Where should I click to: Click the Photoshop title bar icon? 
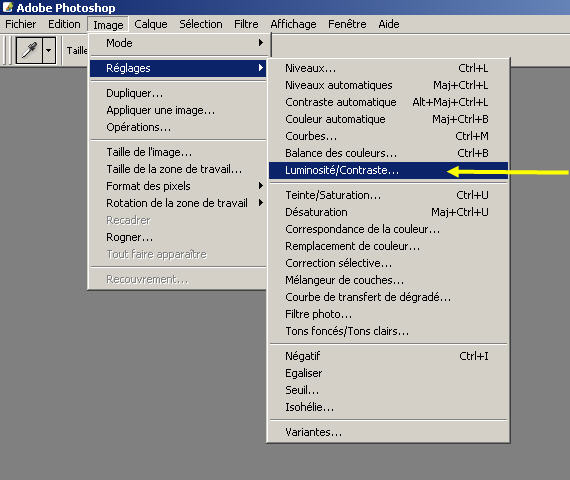point(8,7)
